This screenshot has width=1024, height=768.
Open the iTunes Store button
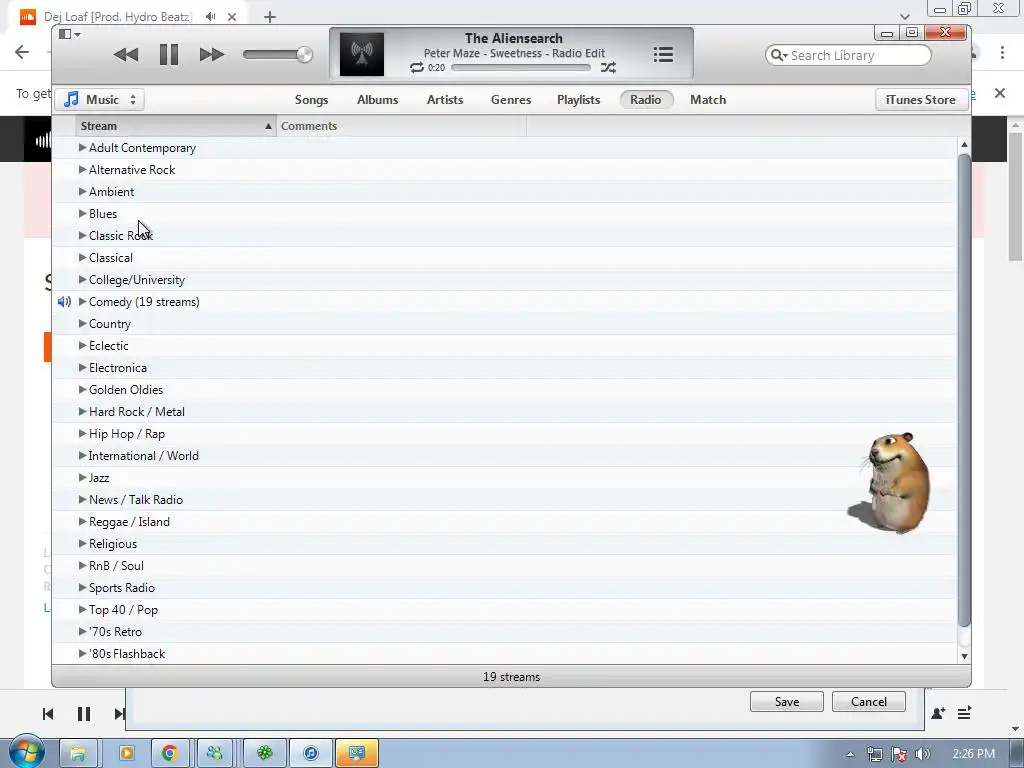click(x=920, y=100)
